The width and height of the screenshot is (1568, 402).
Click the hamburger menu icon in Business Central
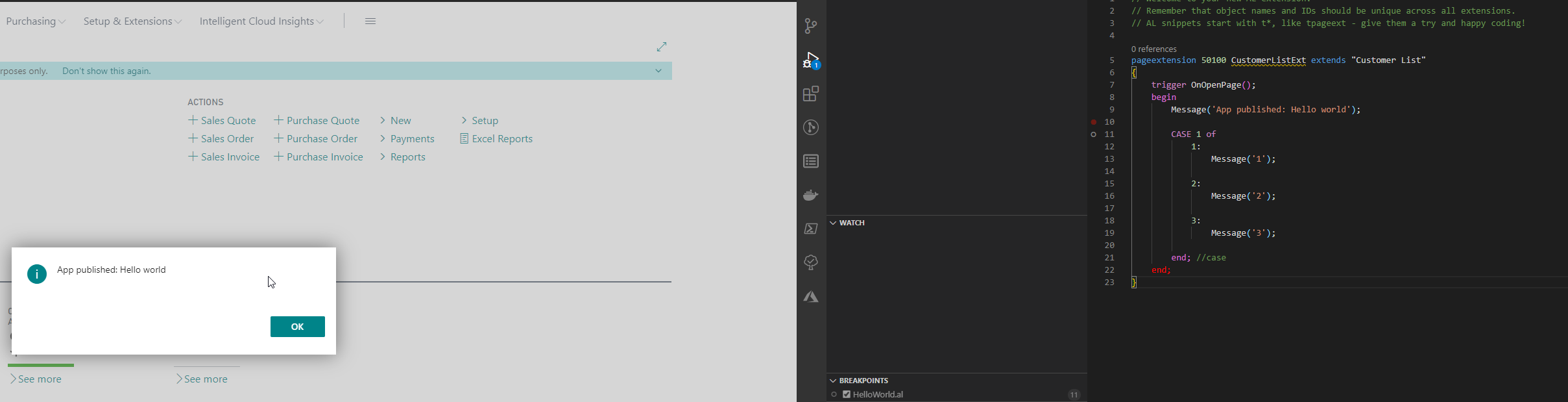(x=370, y=21)
